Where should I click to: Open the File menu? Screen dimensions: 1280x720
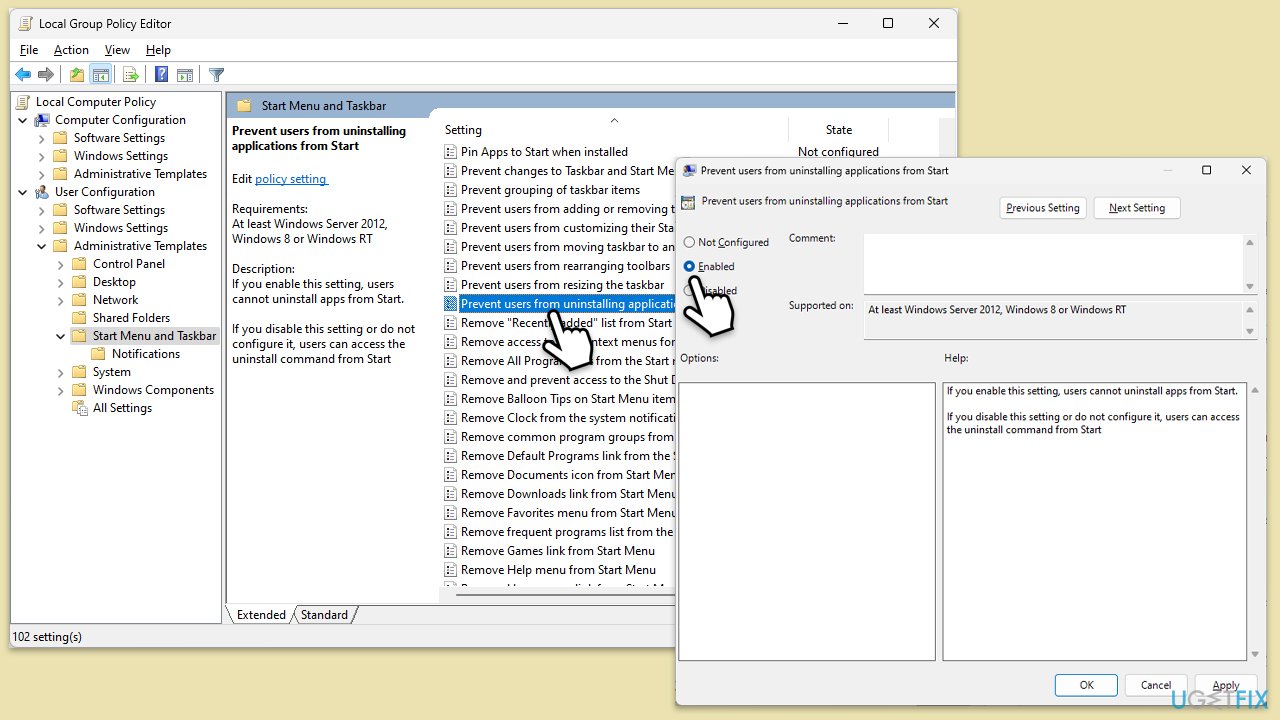[x=29, y=50]
